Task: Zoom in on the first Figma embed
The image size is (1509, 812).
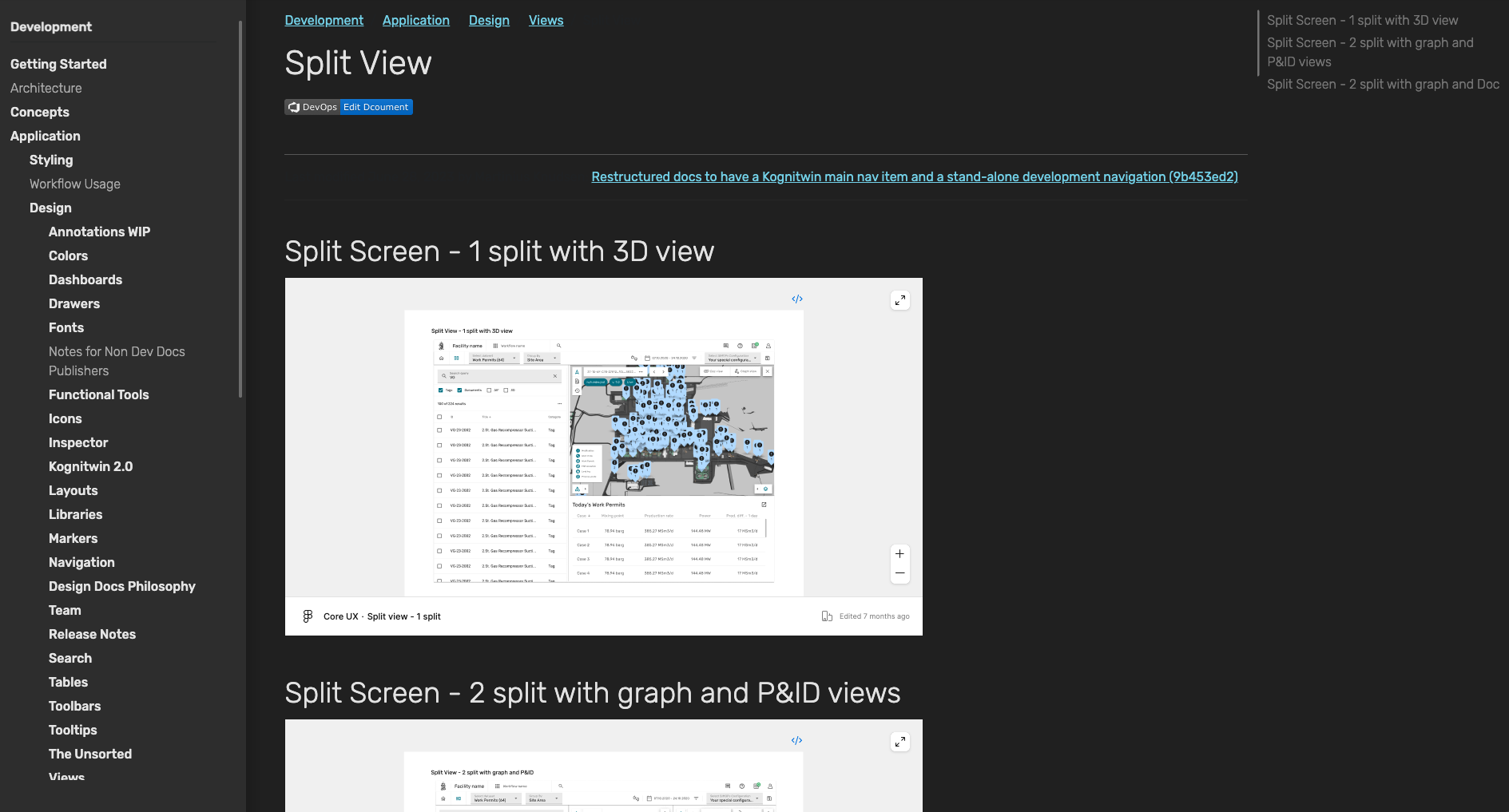Action: tap(899, 554)
